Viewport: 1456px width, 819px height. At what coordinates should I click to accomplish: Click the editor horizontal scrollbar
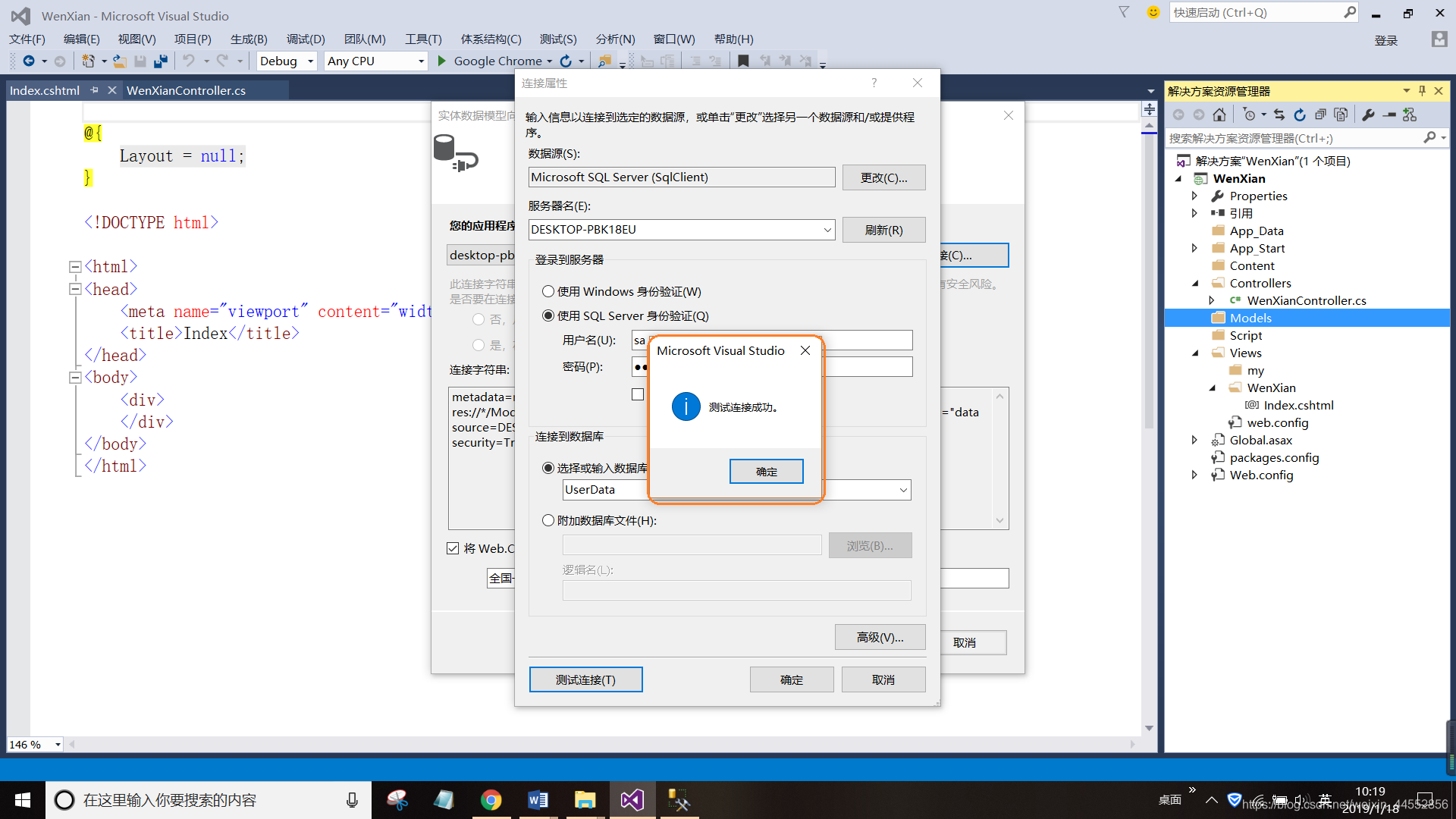pyautogui.click(x=603, y=745)
